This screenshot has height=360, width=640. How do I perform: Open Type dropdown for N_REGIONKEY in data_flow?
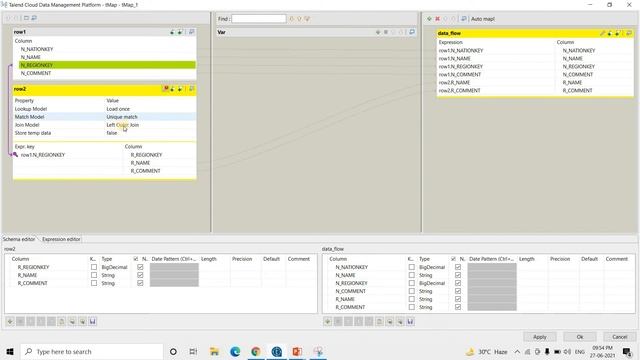[x=432, y=283]
